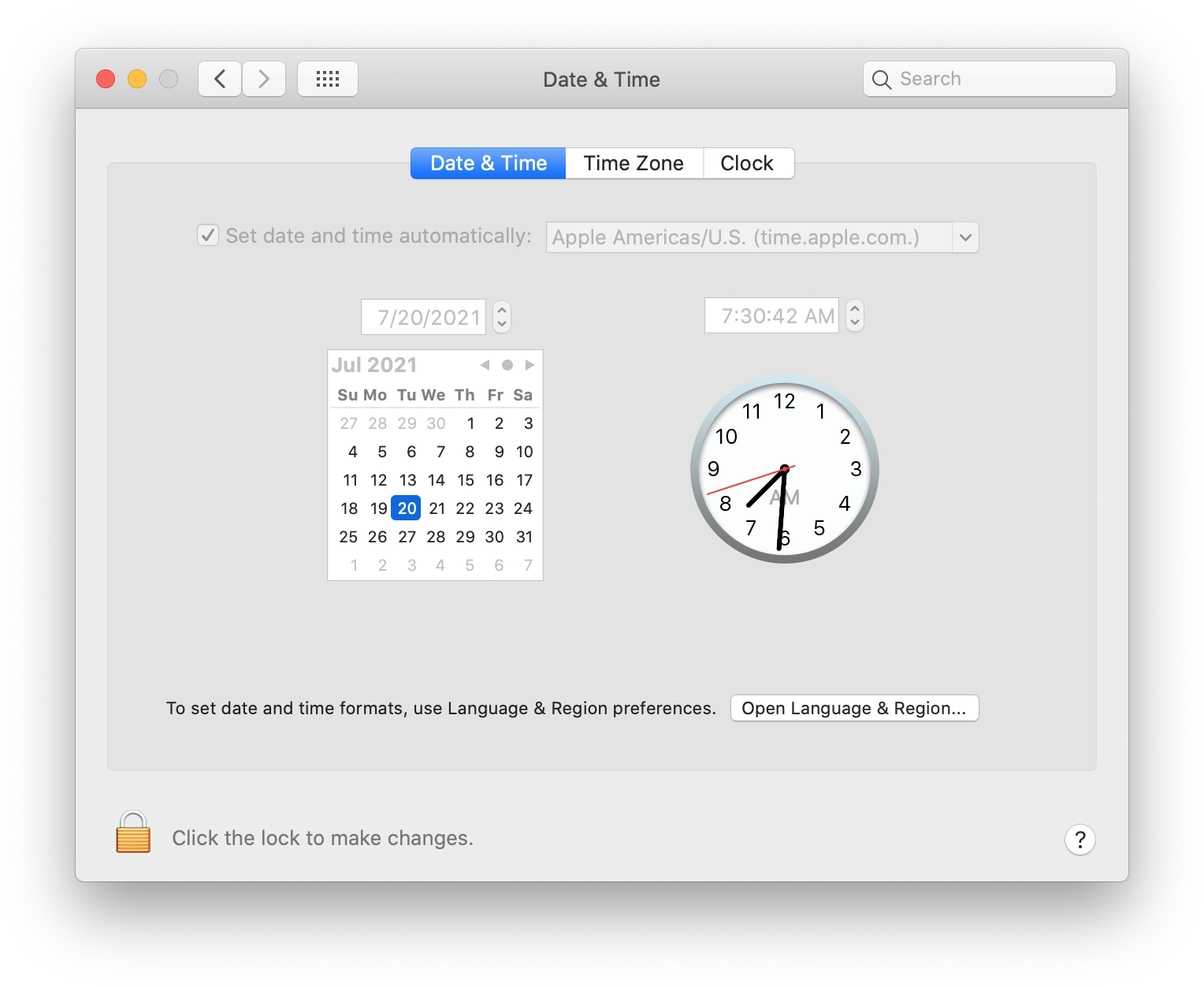Select July 22 in the calendar

[466, 508]
